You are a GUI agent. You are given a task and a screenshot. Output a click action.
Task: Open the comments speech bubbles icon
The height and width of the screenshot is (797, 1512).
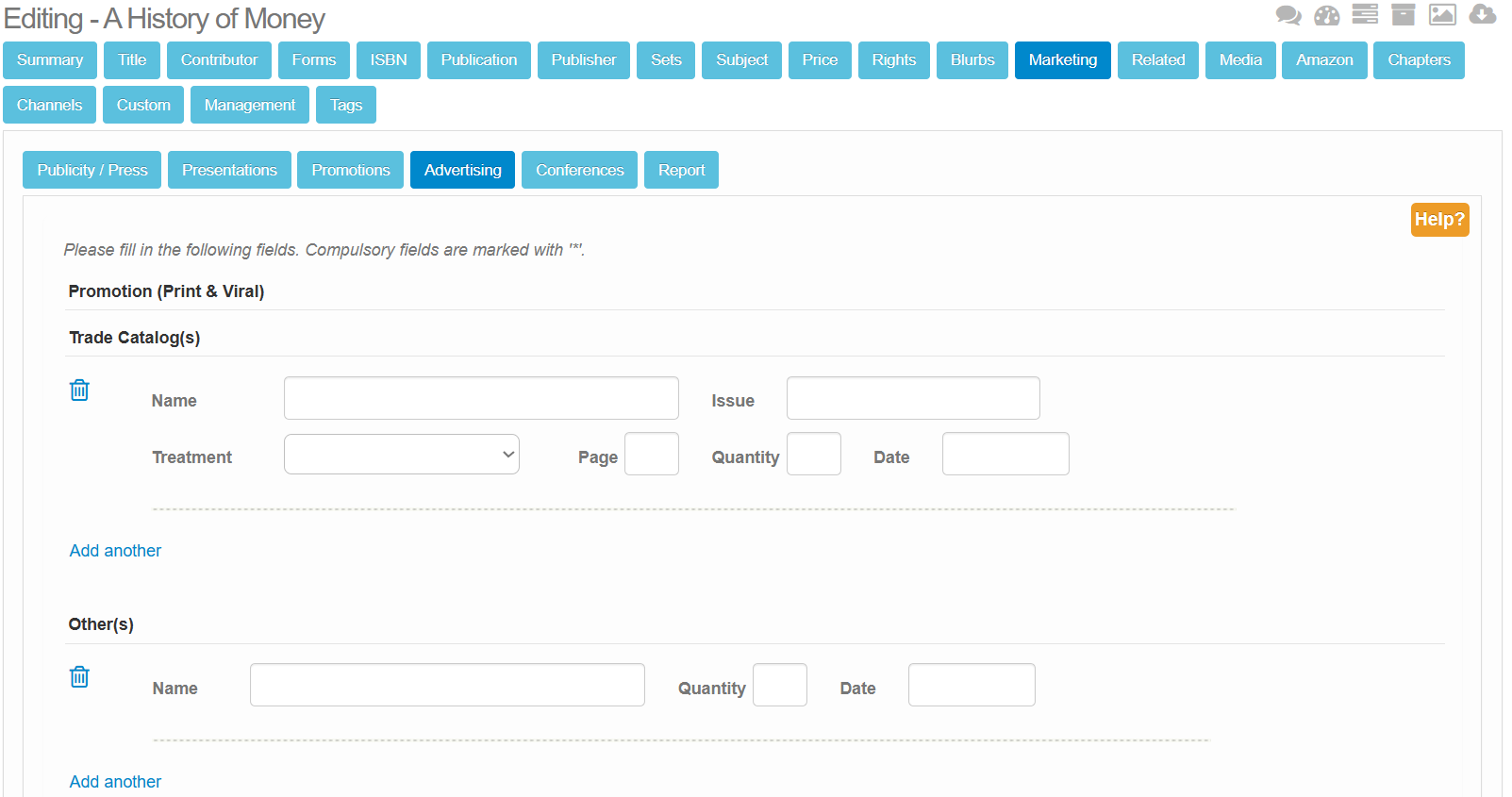coord(1288,15)
